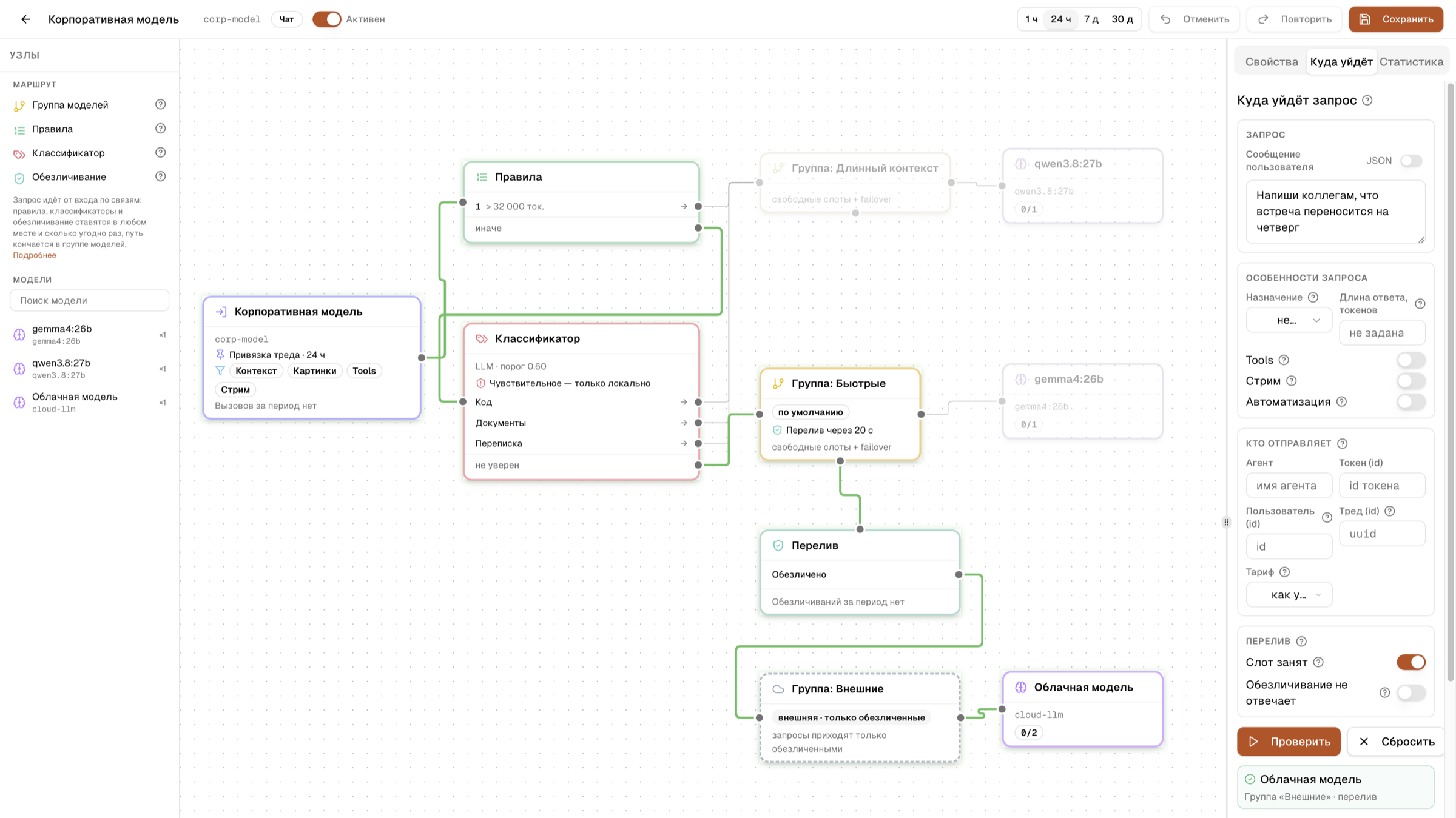Toggle the Активен switch off
1456x818 pixels.
click(326, 19)
